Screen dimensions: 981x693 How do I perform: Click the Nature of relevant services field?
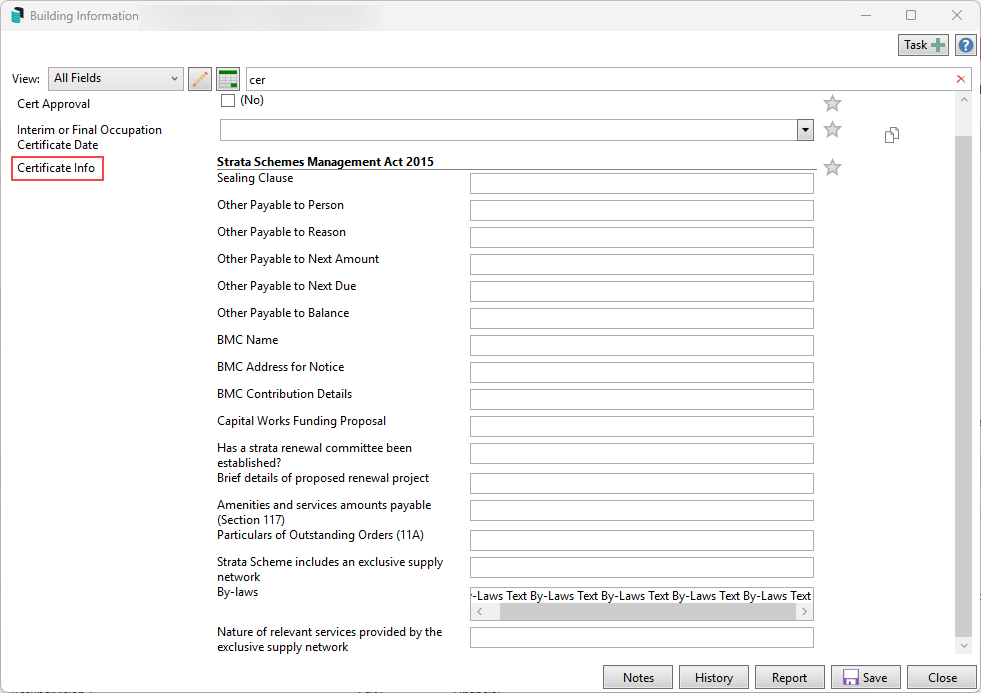click(641, 637)
